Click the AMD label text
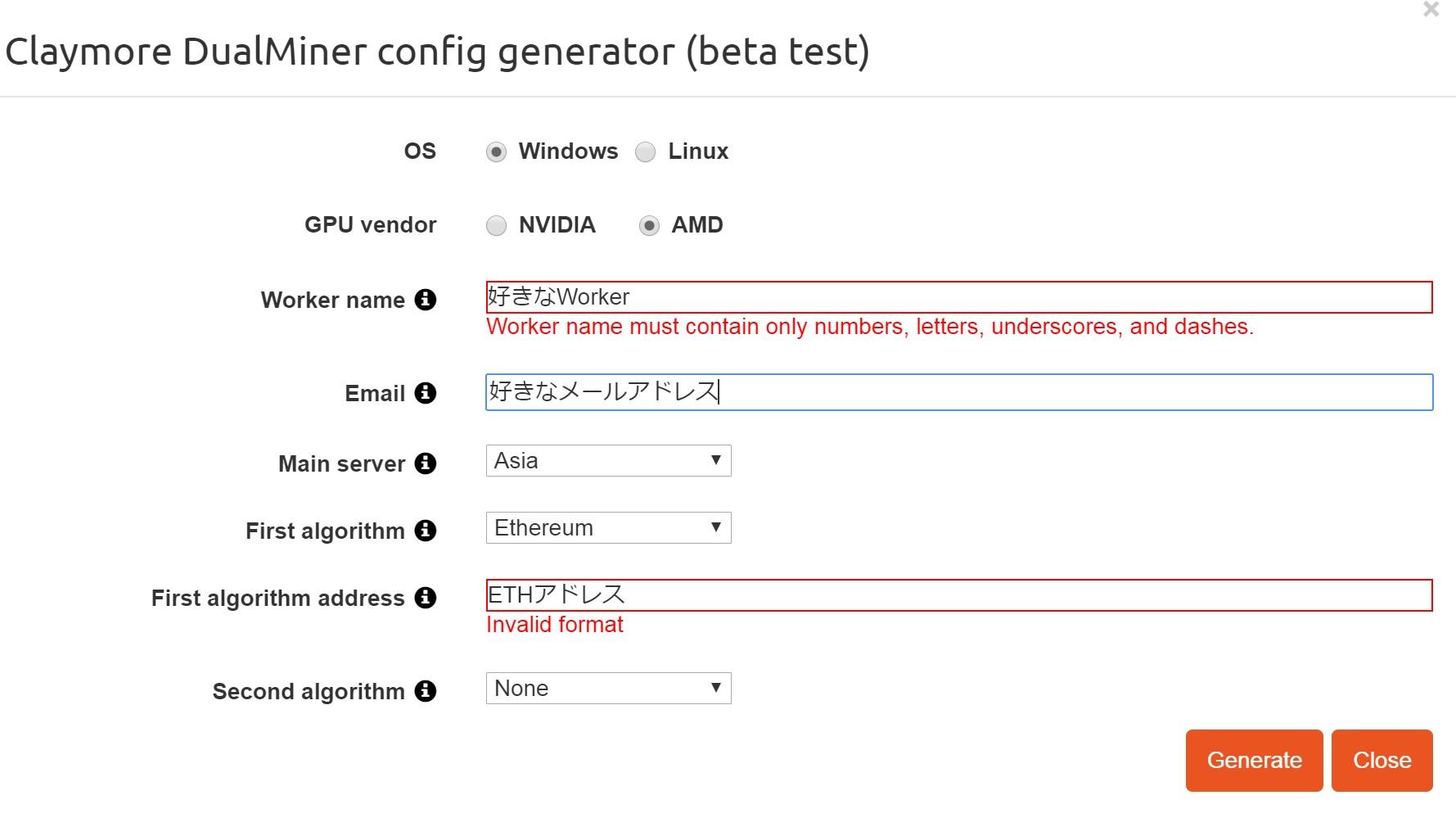The image size is (1456, 836). click(697, 225)
